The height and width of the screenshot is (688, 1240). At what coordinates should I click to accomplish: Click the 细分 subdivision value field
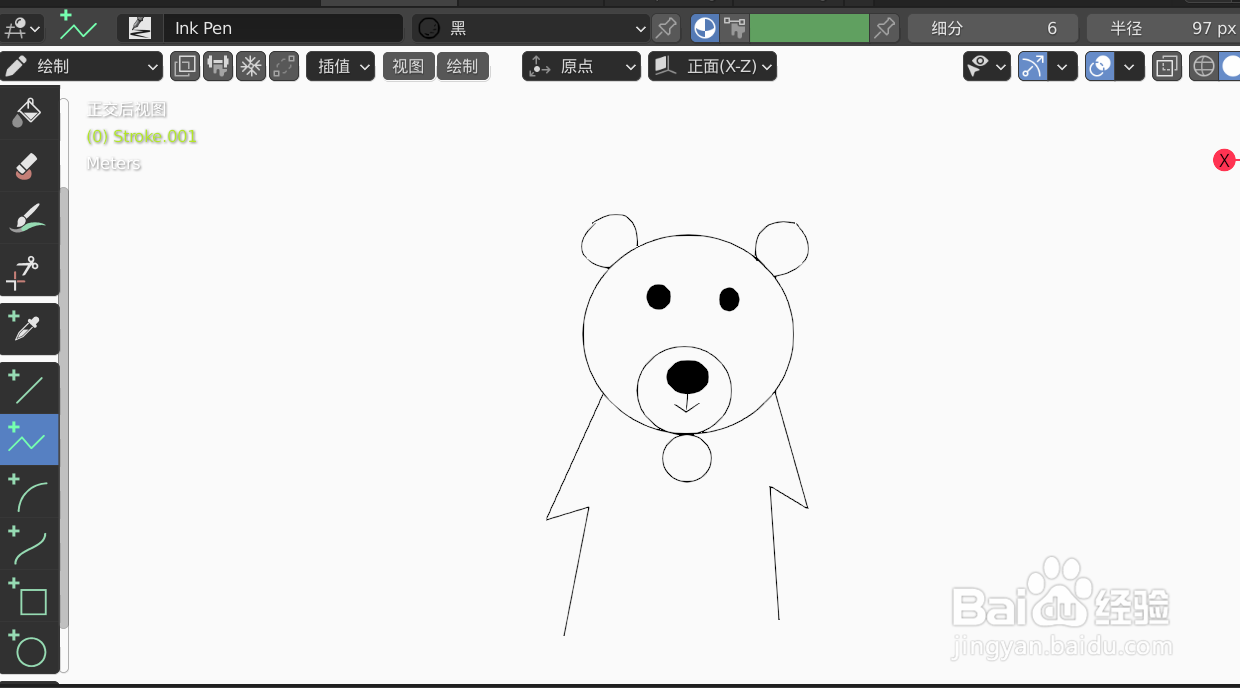click(x=993, y=28)
